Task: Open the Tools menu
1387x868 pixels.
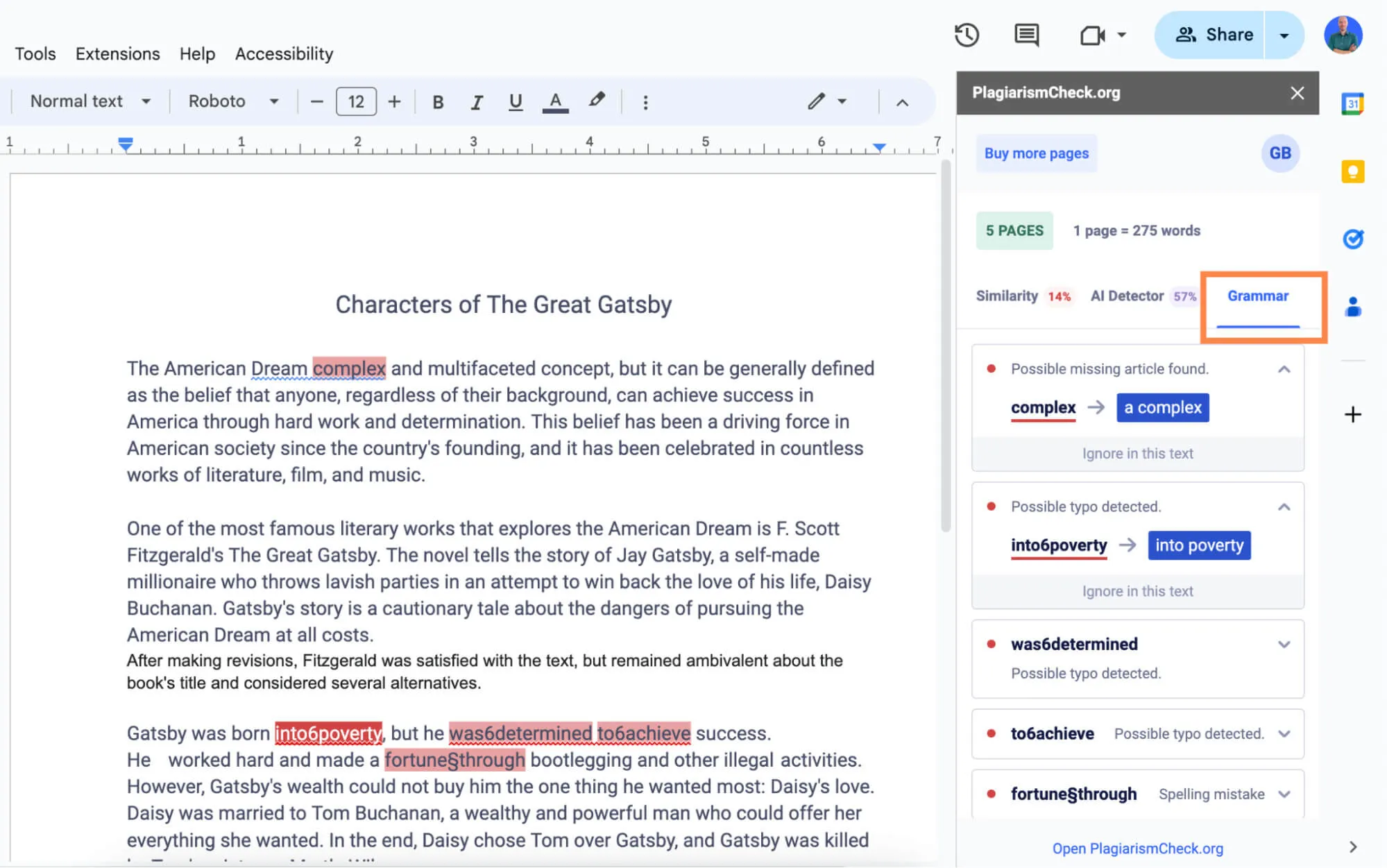Action: (x=35, y=53)
